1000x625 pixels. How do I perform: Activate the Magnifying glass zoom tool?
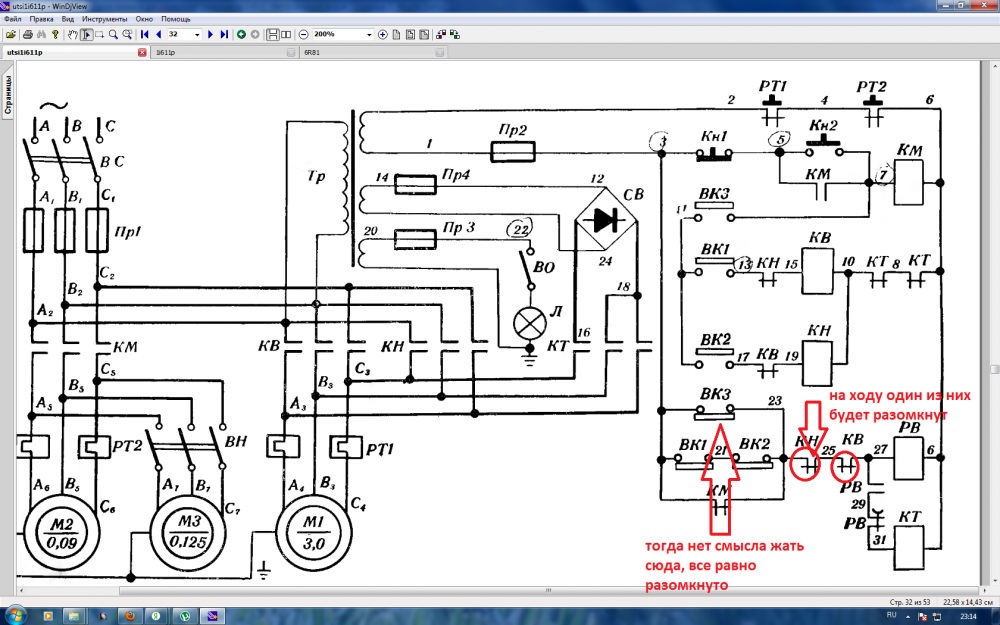114,34
